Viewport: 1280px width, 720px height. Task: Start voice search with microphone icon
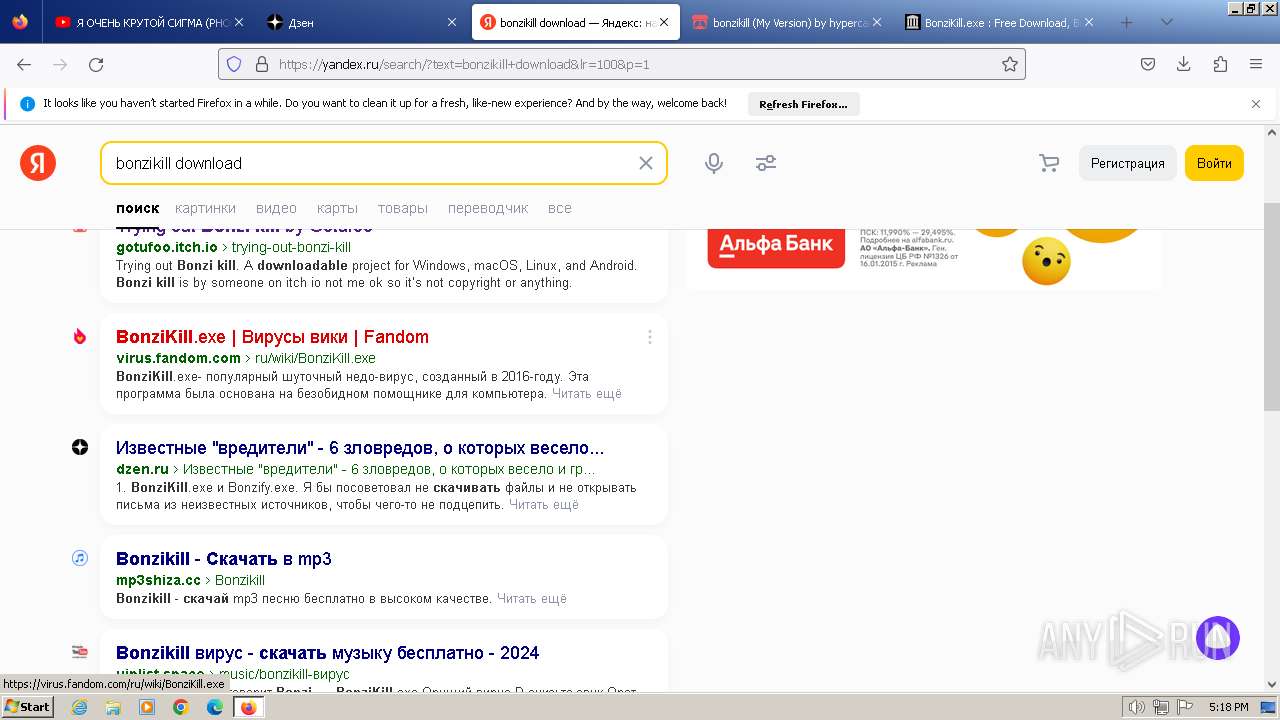click(x=714, y=163)
